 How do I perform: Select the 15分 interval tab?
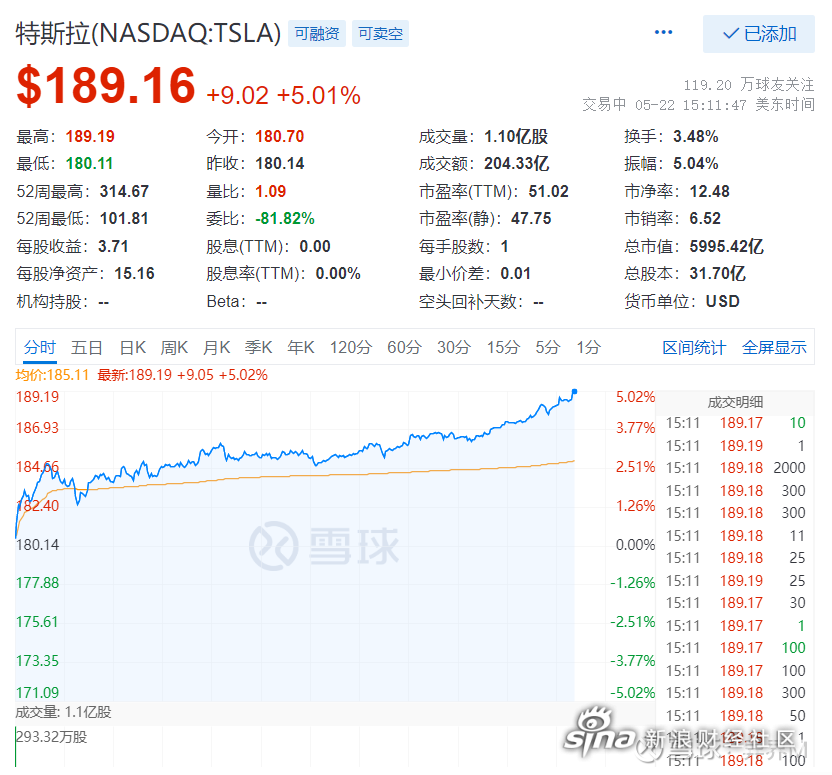[x=504, y=347]
